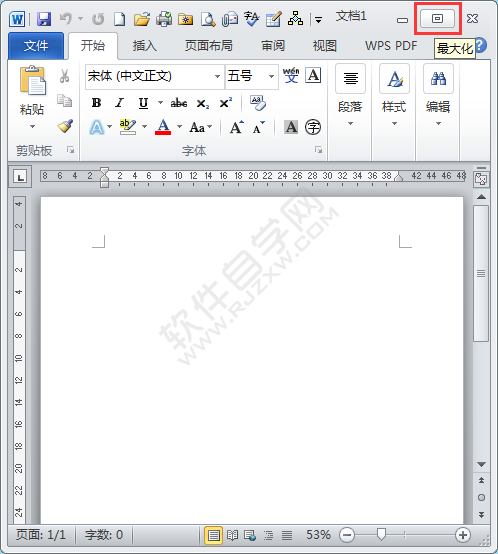Open the font size dropdown 五号
498x554 pixels.
click(x=271, y=76)
